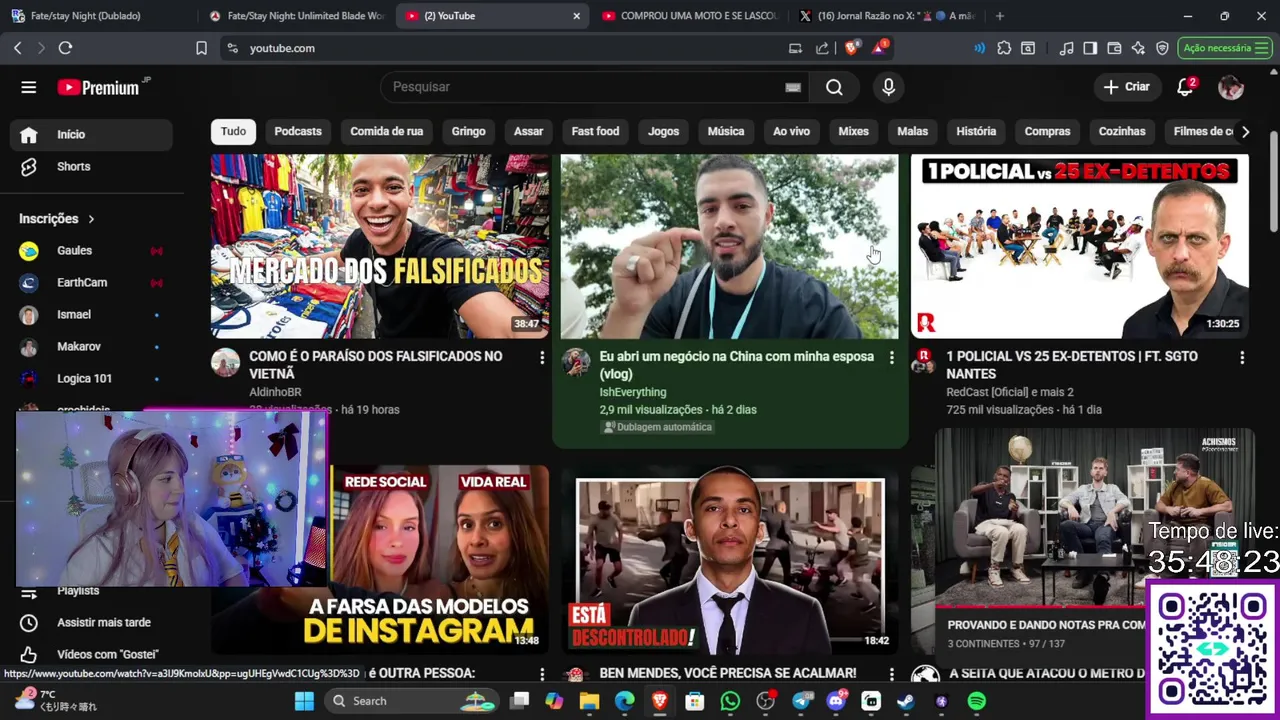
Task: Toggle the browser sidebar panel
Action: [x=1090, y=48]
